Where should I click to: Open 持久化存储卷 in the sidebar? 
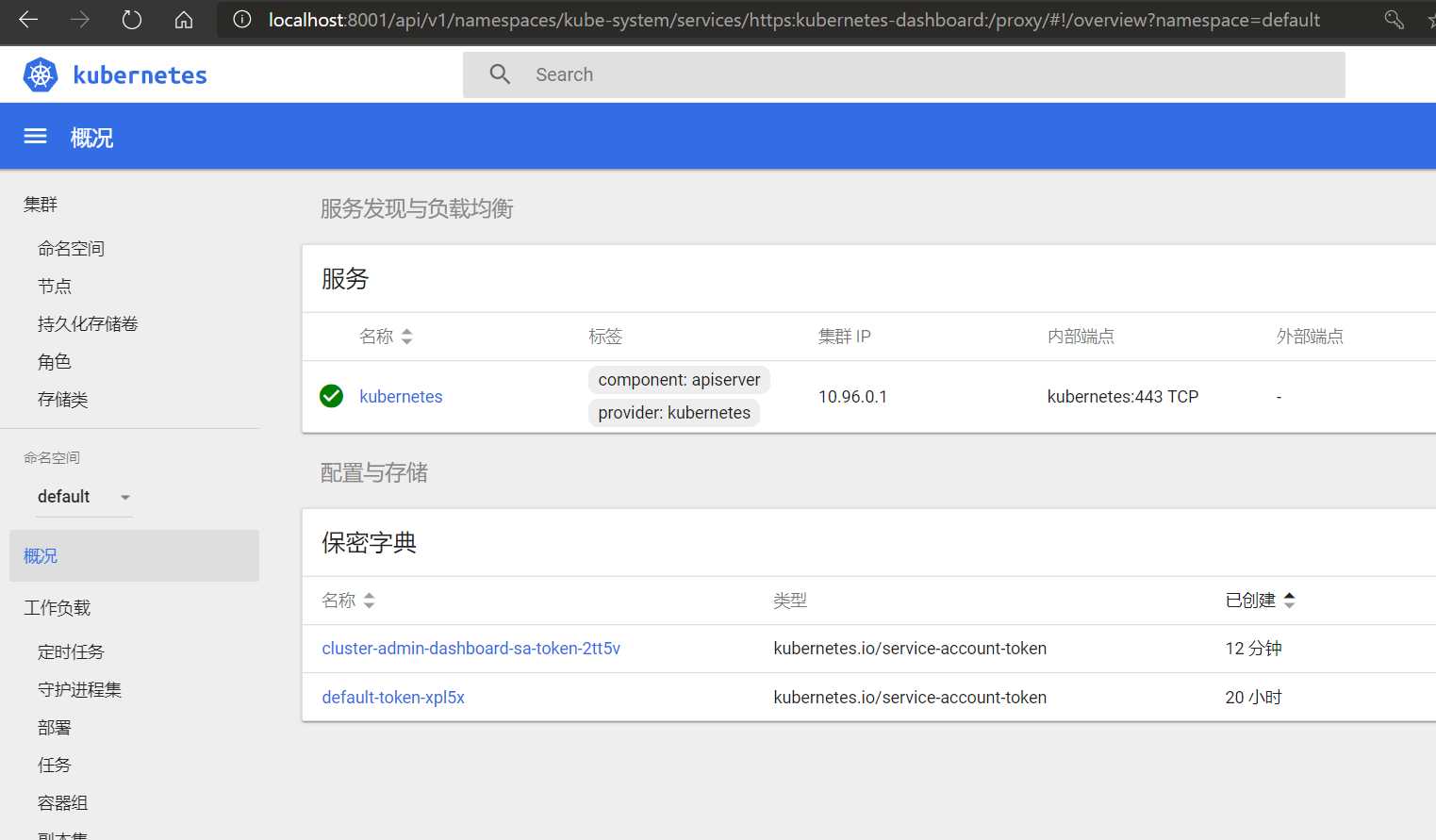click(x=88, y=324)
